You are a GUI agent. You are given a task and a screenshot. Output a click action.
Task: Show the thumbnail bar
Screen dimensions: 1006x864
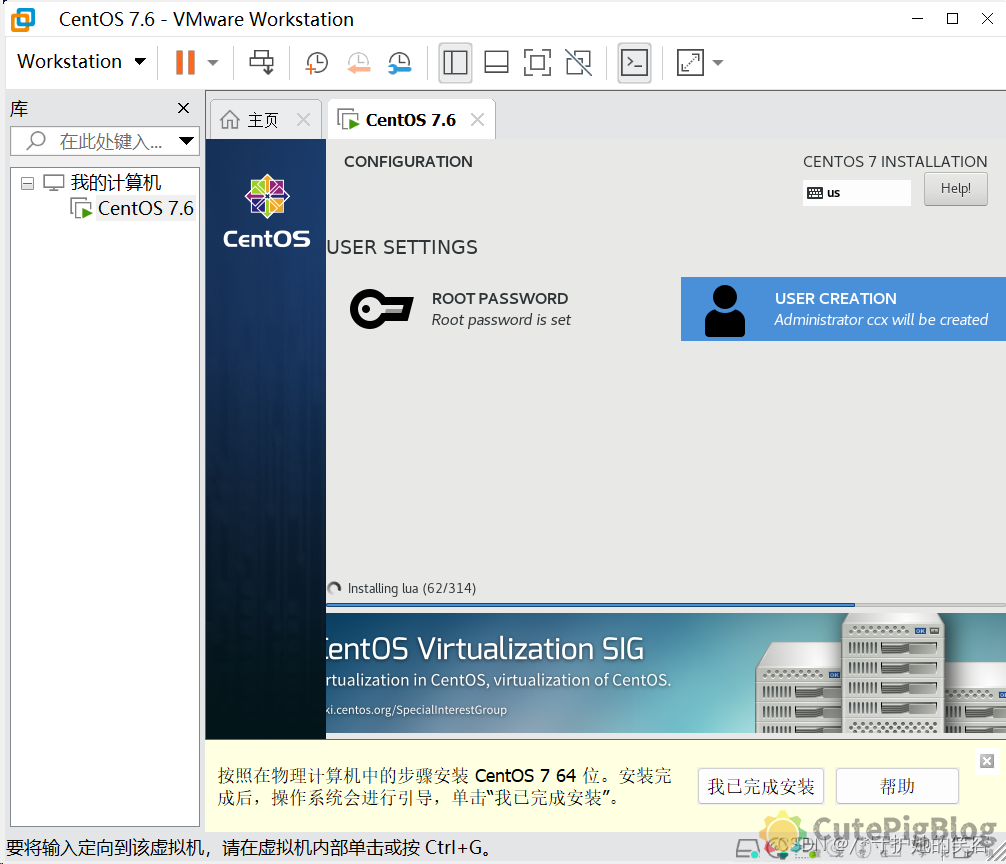[x=496, y=62]
